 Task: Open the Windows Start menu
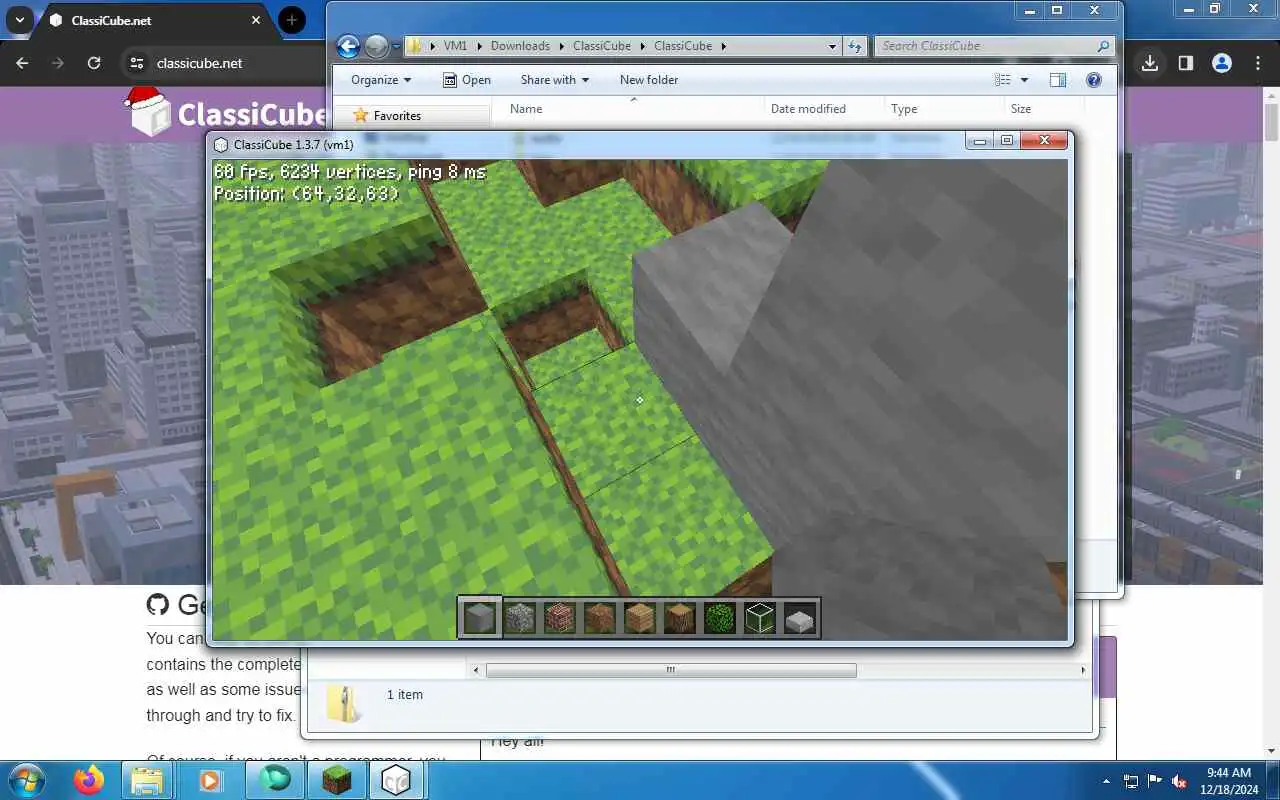25,780
